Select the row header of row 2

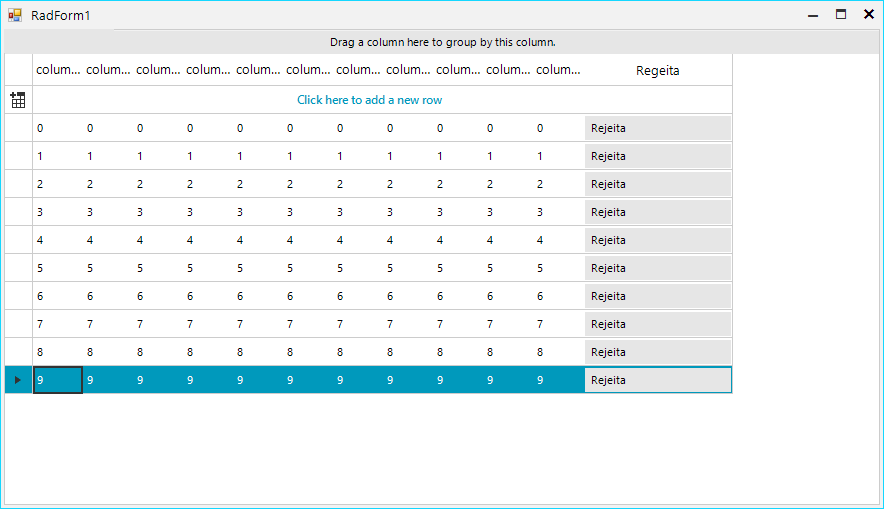(18, 184)
